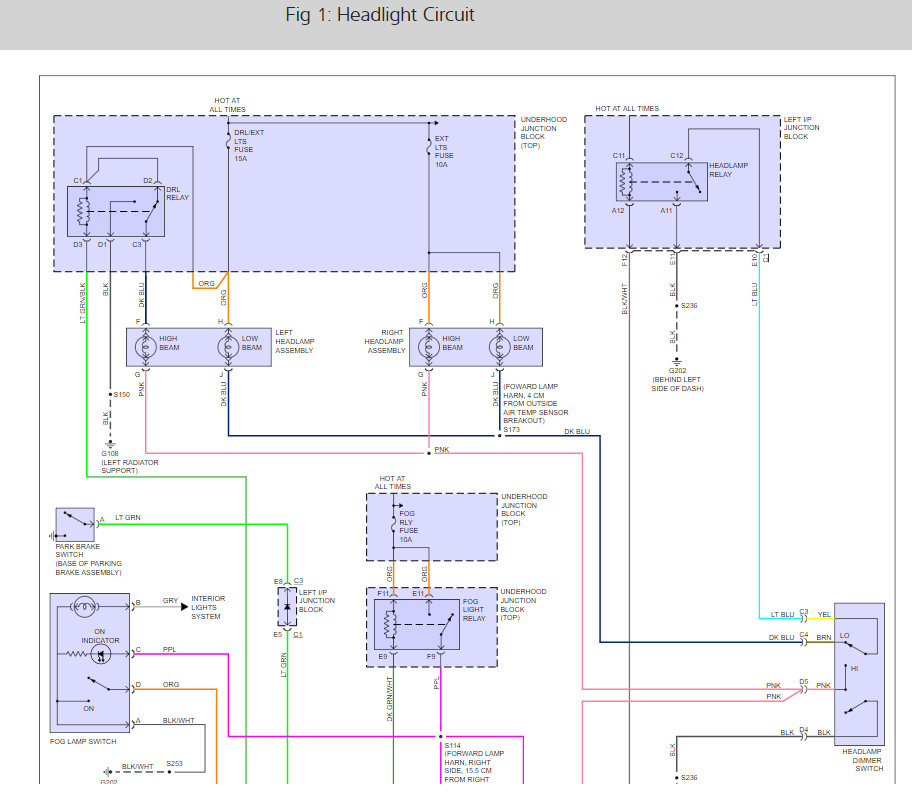Click the 'DRL RELAY' label
Viewport: 912px width, 803px height.
pos(177,194)
